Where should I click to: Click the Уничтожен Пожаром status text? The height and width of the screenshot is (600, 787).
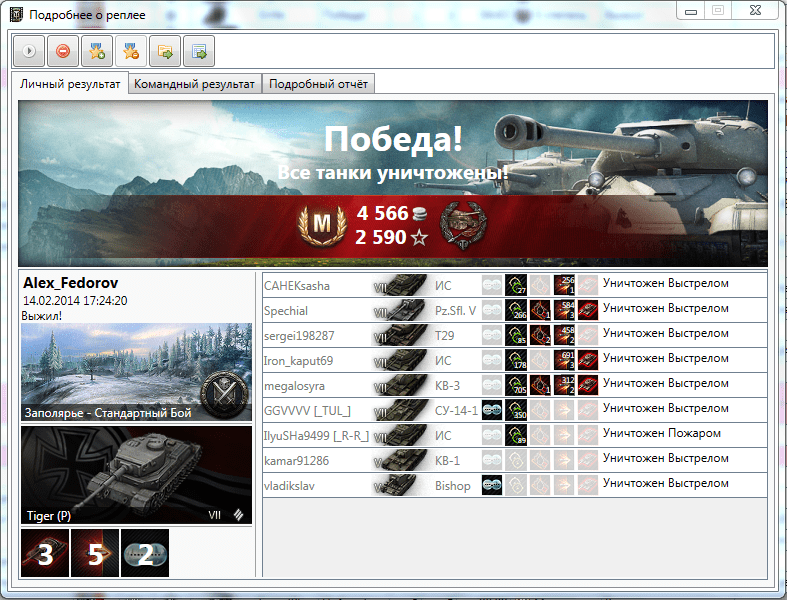tap(662, 433)
